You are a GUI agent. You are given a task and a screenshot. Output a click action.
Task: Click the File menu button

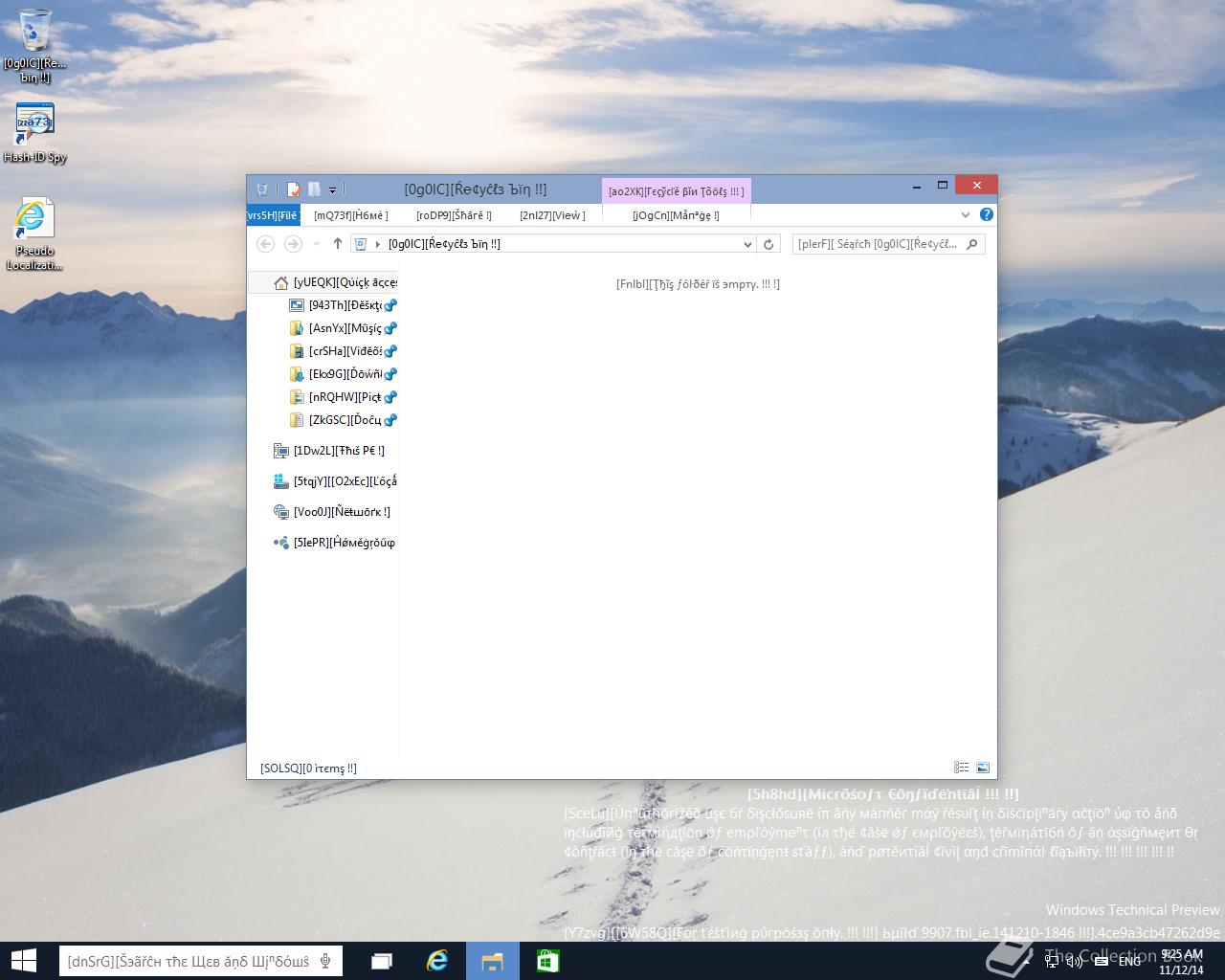click(274, 215)
